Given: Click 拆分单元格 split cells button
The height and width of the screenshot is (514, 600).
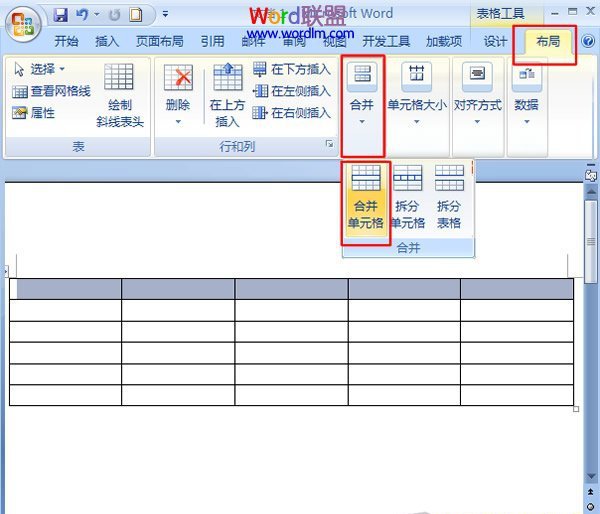Looking at the screenshot, I should pyautogui.click(x=408, y=198).
